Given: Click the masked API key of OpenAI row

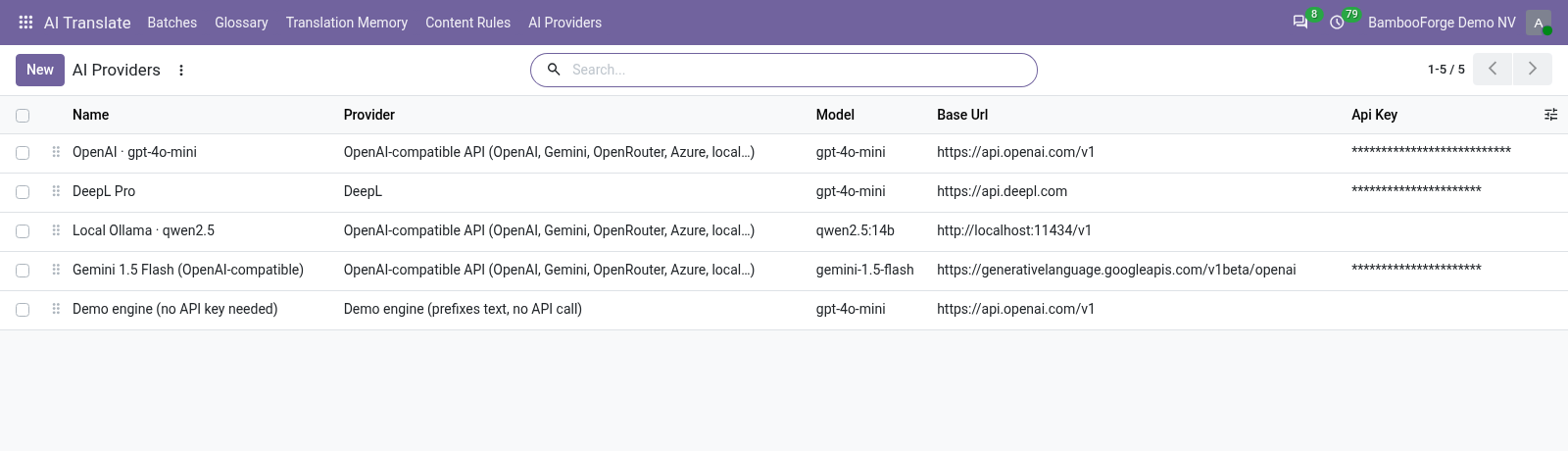Looking at the screenshot, I should point(1431,151).
